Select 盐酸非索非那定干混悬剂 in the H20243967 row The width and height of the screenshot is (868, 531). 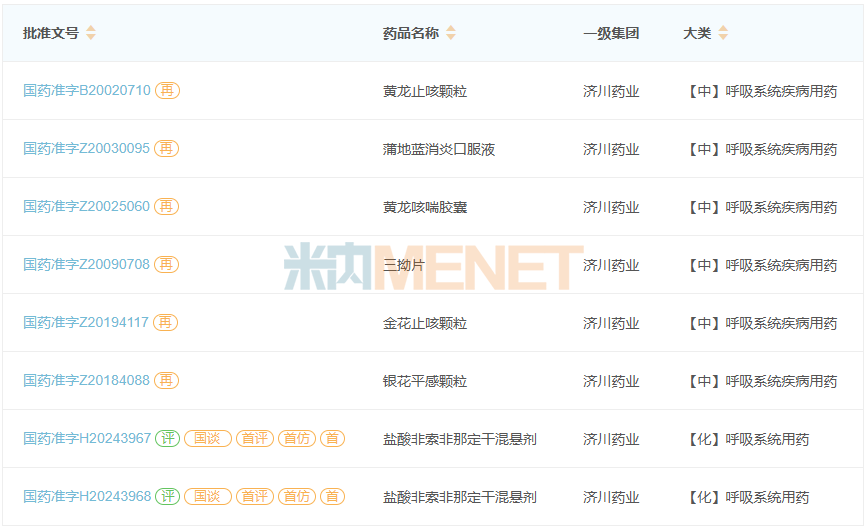[459, 440]
